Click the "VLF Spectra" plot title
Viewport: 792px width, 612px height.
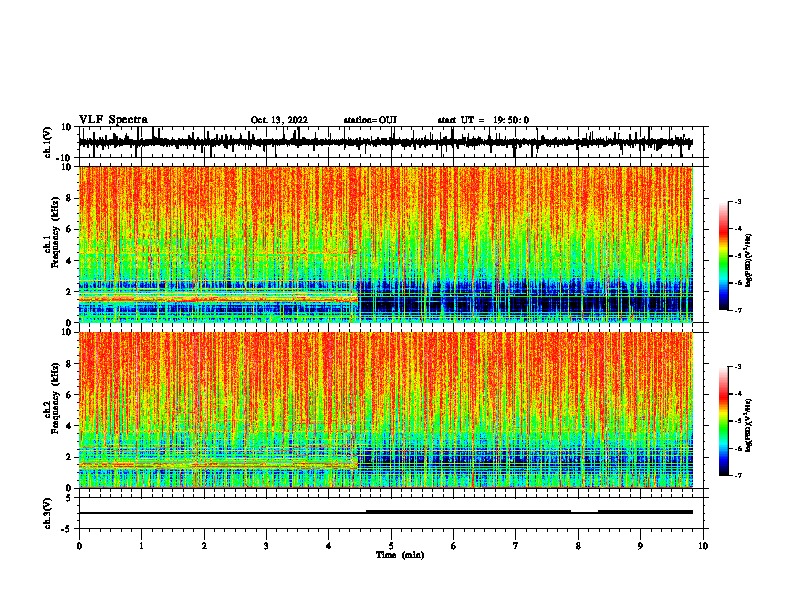pos(113,120)
